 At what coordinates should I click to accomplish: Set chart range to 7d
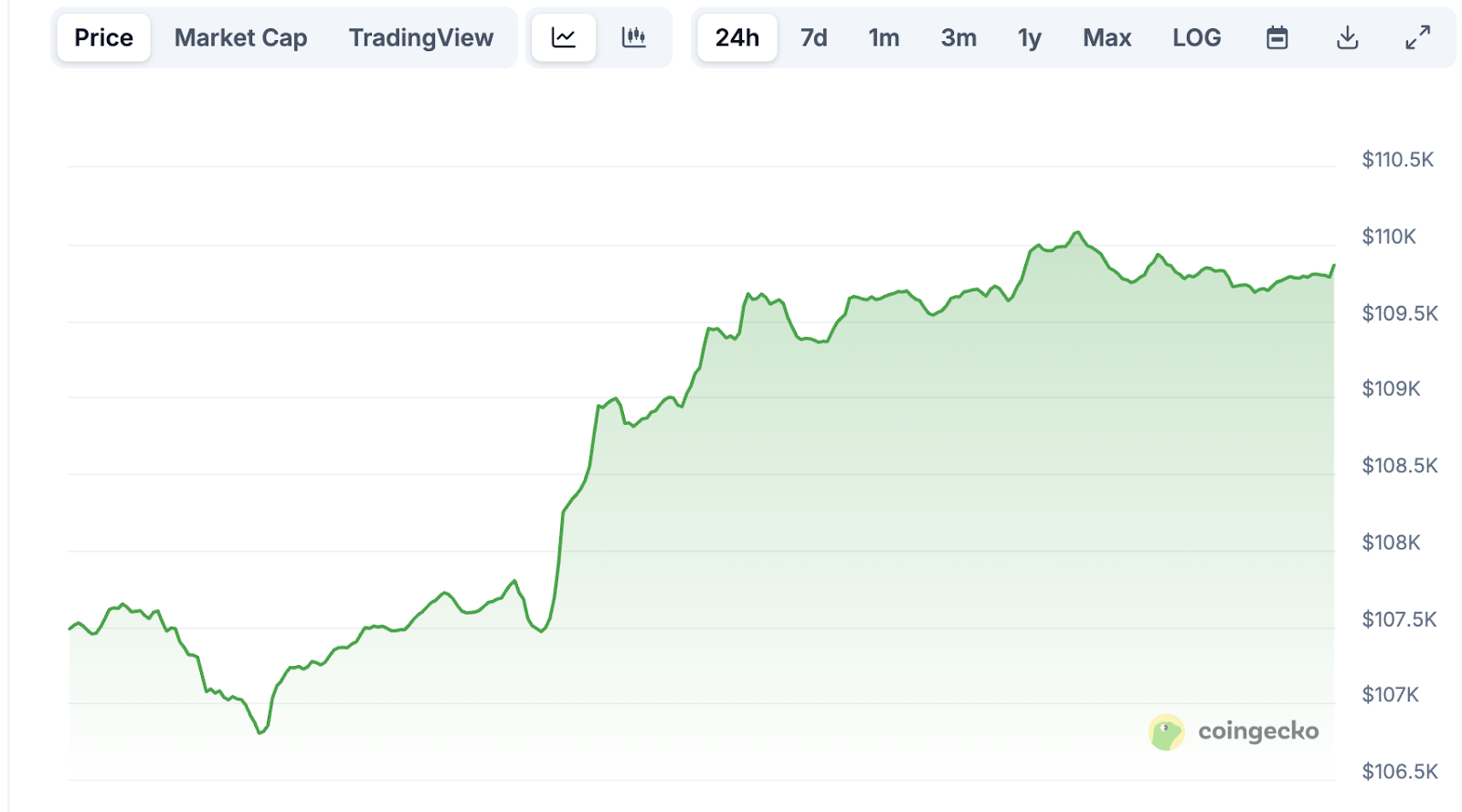tap(813, 37)
